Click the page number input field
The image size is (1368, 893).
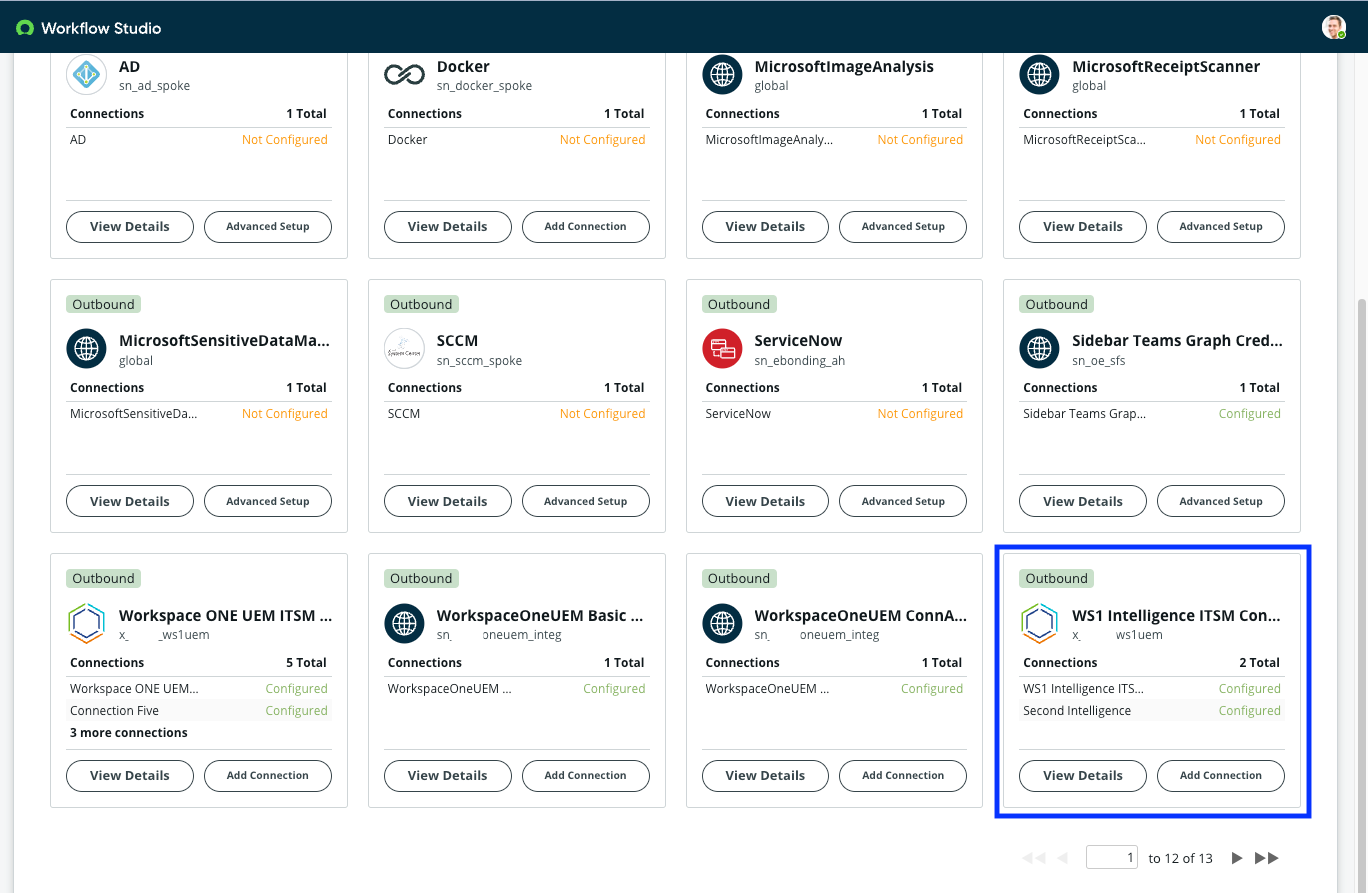[x=1111, y=858]
